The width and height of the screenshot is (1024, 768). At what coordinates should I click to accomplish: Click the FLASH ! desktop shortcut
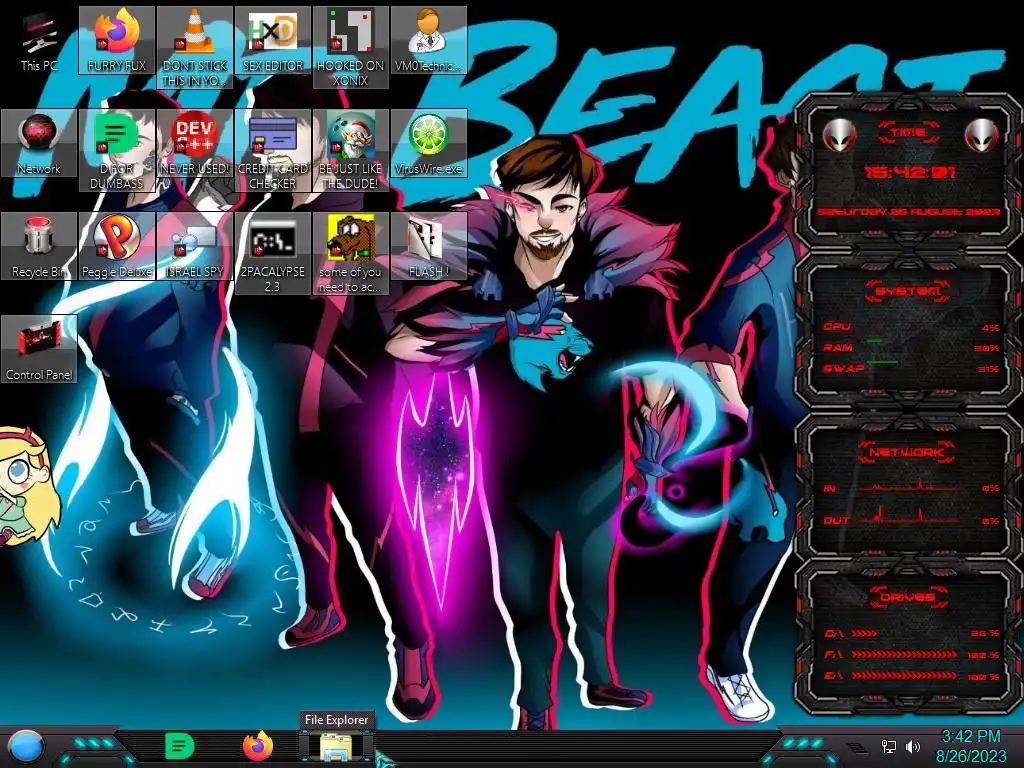click(428, 246)
